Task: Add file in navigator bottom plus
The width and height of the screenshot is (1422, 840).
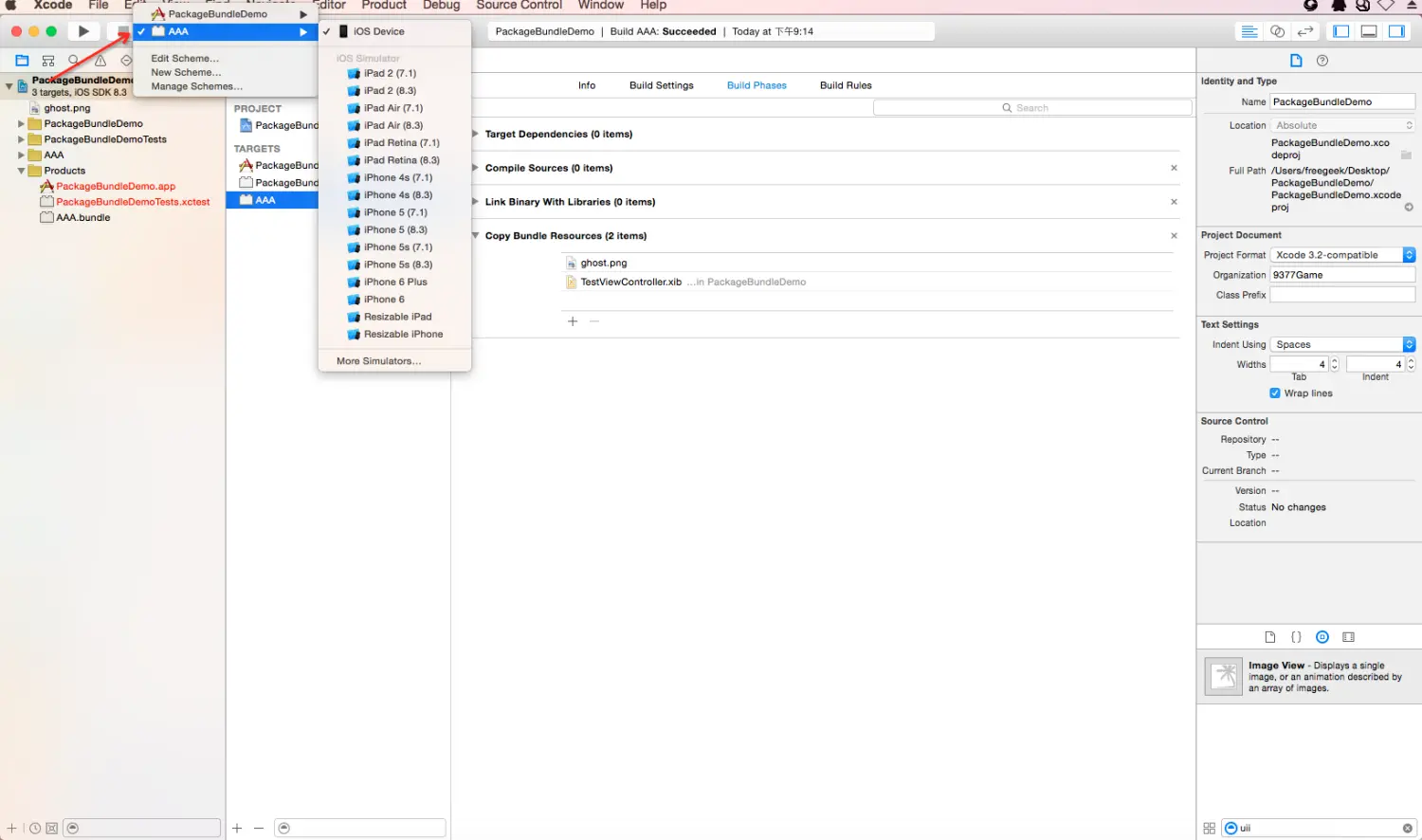Action: [x=11, y=828]
